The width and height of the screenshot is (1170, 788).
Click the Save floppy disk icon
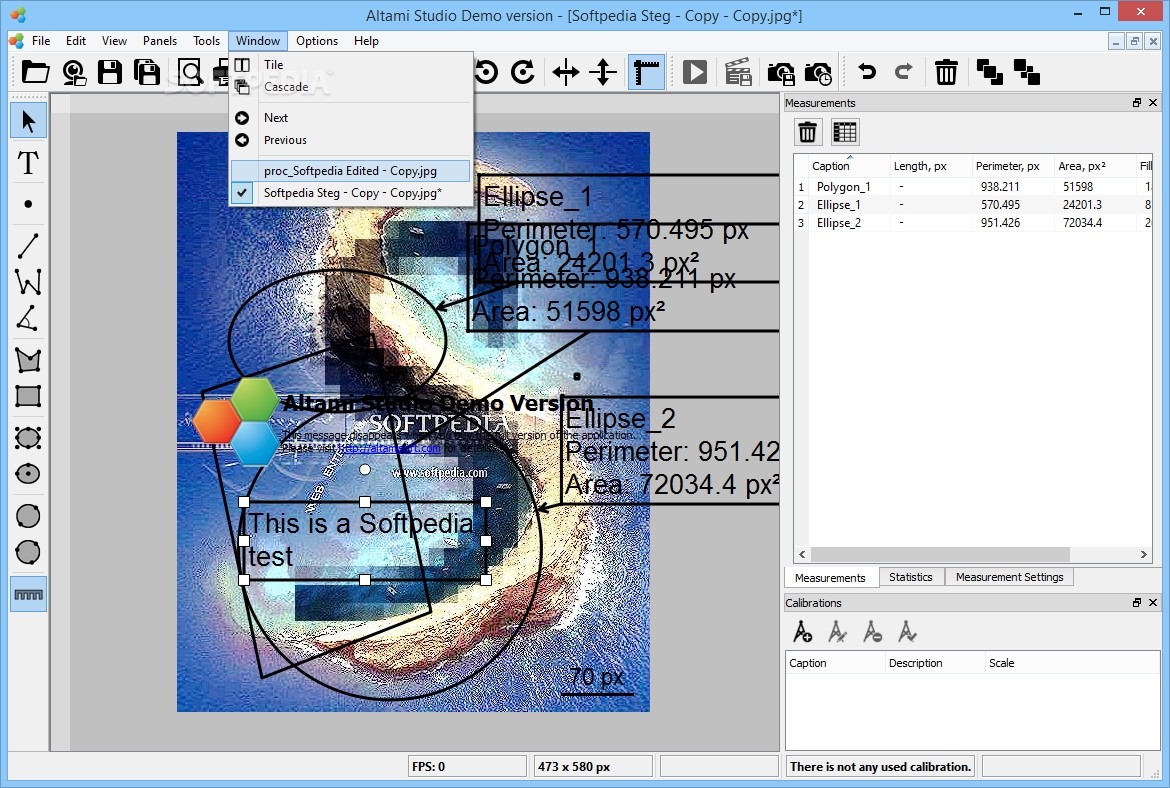(110, 72)
